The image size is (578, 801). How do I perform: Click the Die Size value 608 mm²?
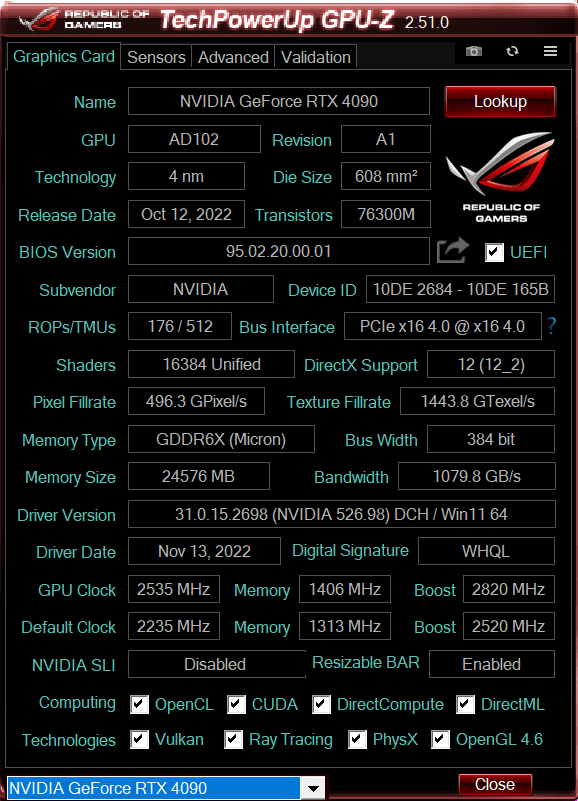tap(386, 176)
